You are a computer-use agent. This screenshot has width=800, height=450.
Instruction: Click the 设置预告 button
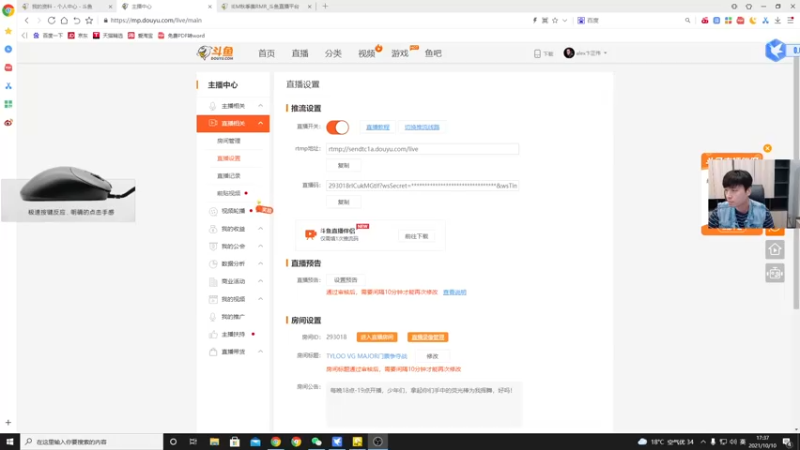[345, 280]
